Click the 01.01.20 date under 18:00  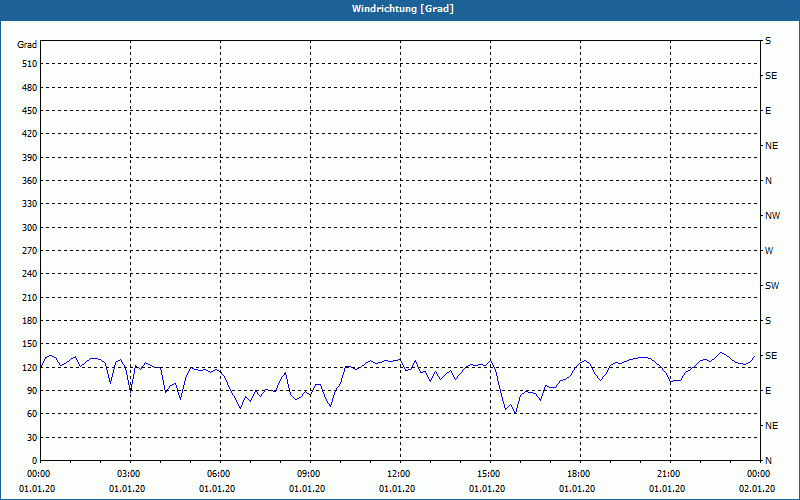coord(577,489)
